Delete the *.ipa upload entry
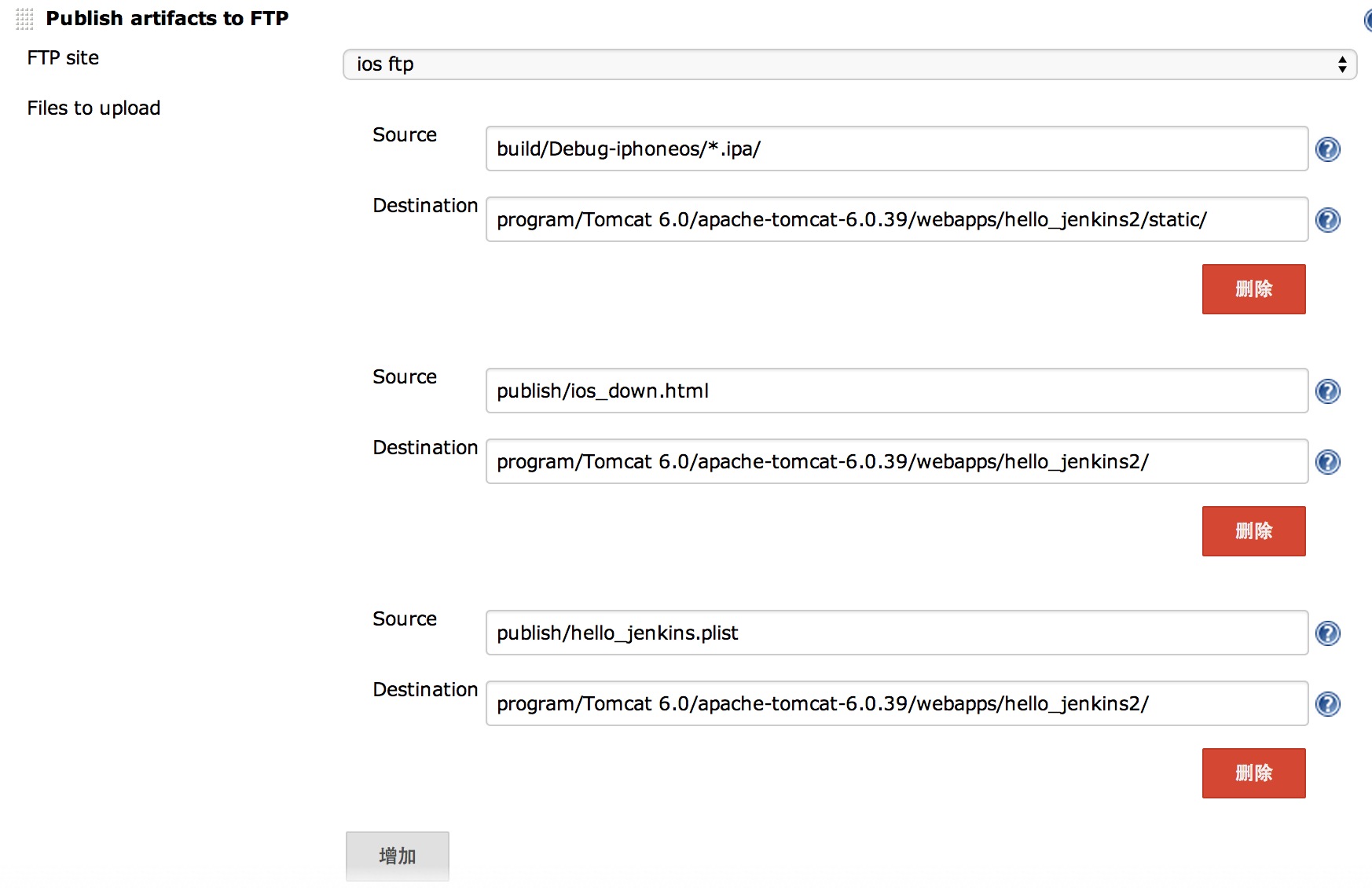The image size is (1372, 888). click(1253, 289)
